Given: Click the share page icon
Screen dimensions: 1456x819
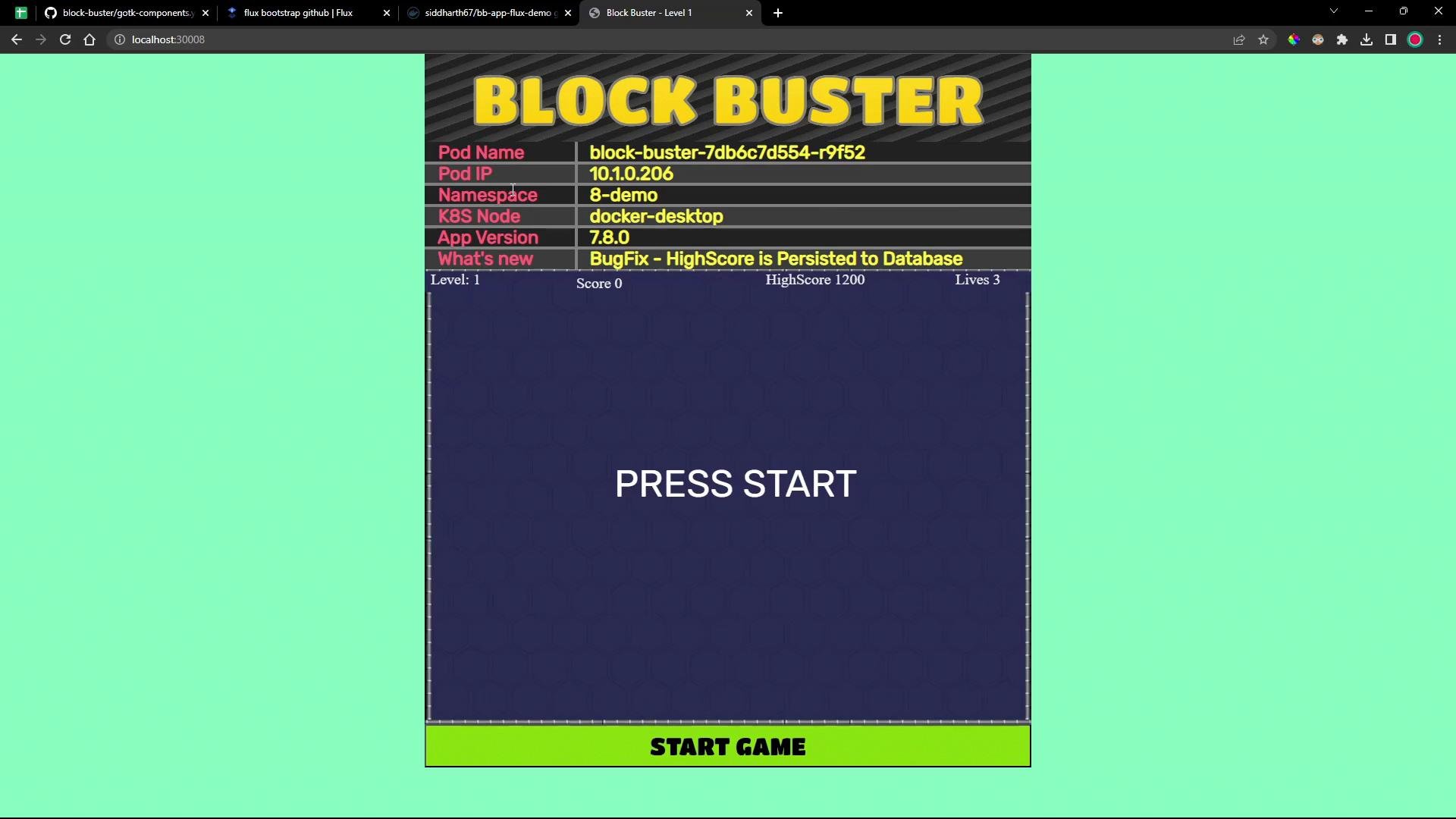Looking at the screenshot, I should (x=1239, y=39).
